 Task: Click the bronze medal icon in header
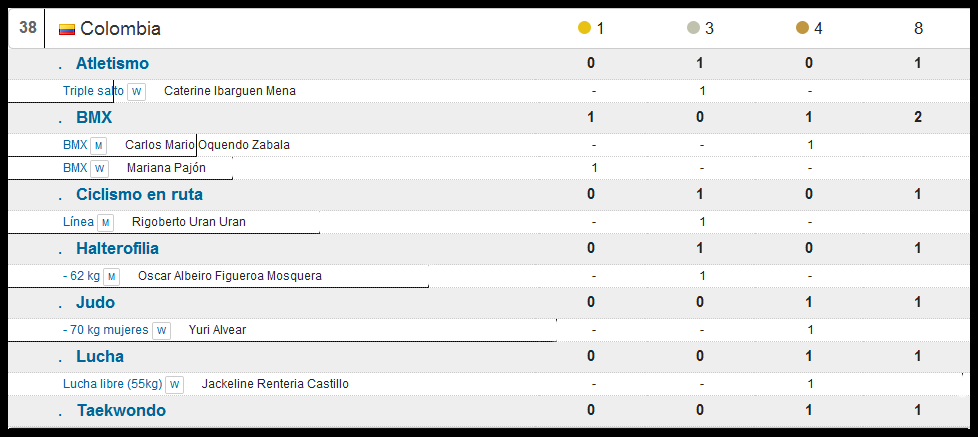(x=802, y=28)
